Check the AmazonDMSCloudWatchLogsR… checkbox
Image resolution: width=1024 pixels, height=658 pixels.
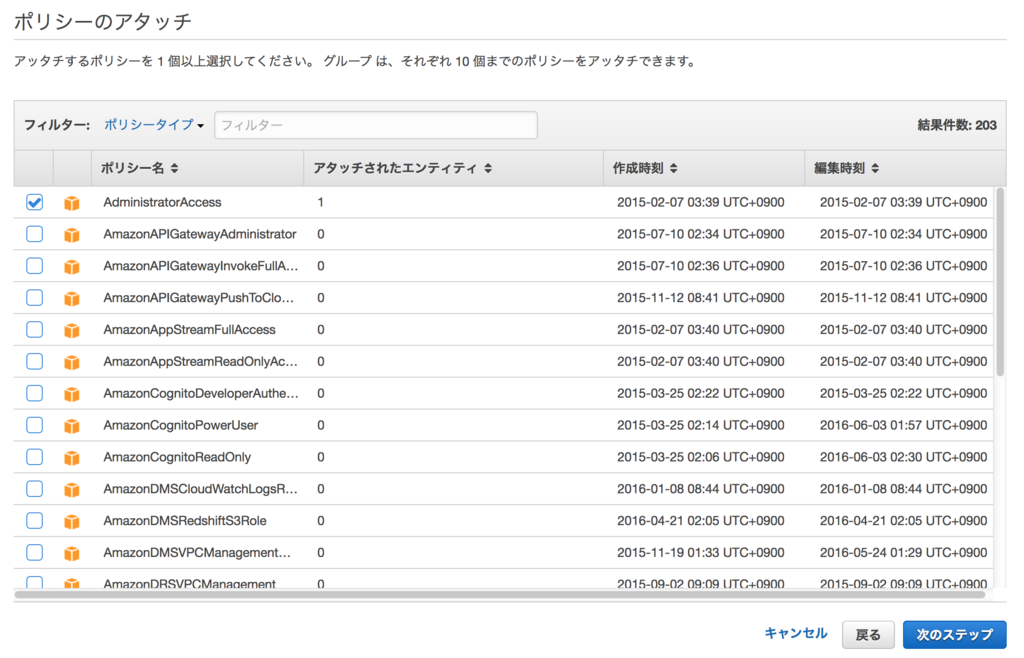pyautogui.click(x=35, y=489)
